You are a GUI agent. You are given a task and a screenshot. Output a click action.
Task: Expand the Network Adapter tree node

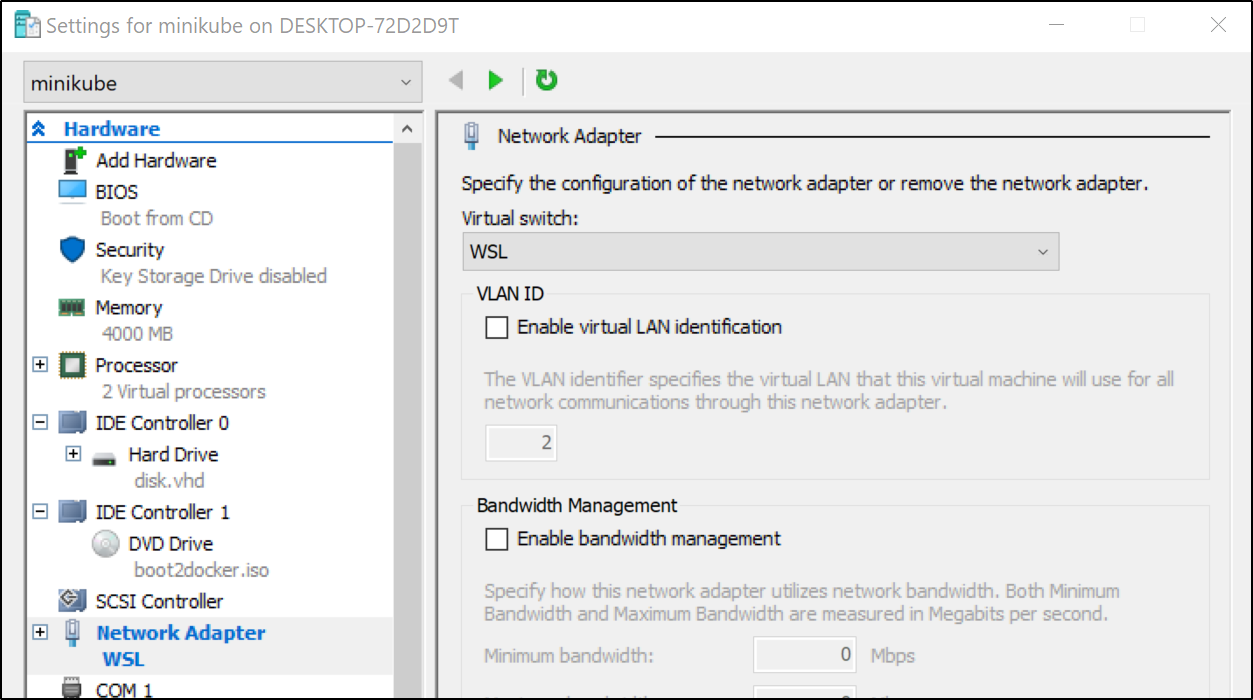(x=40, y=632)
